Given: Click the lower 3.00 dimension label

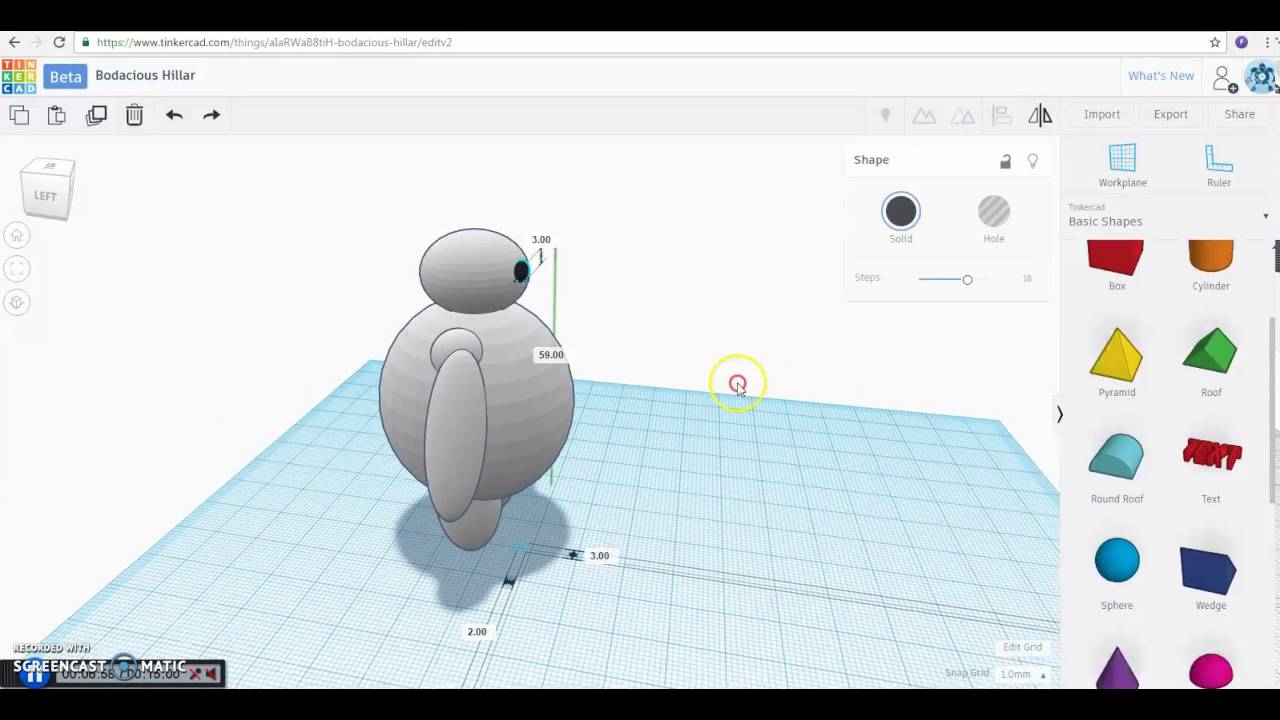Looking at the screenshot, I should pyautogui.click(x=599, y=556).
